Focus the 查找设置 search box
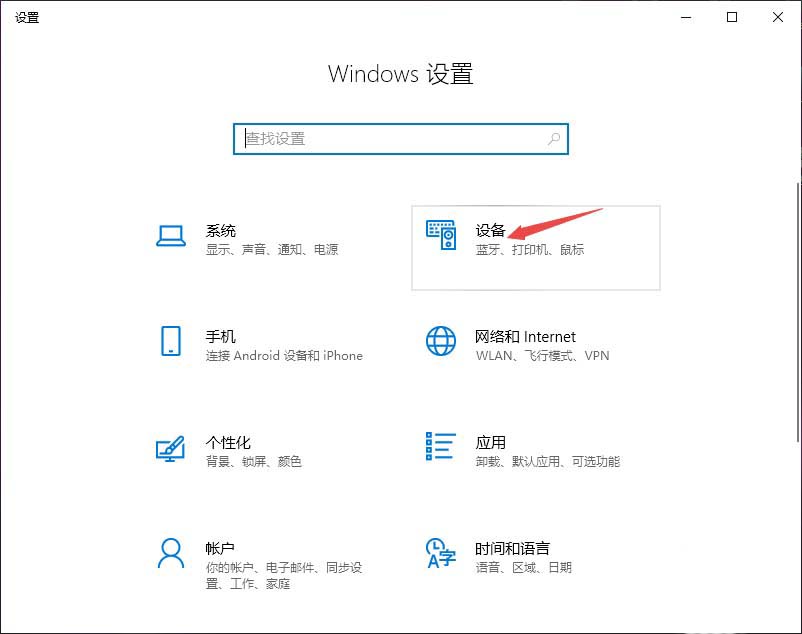The height and width of the screenshot is (634, 802). [x=400, y=139]
